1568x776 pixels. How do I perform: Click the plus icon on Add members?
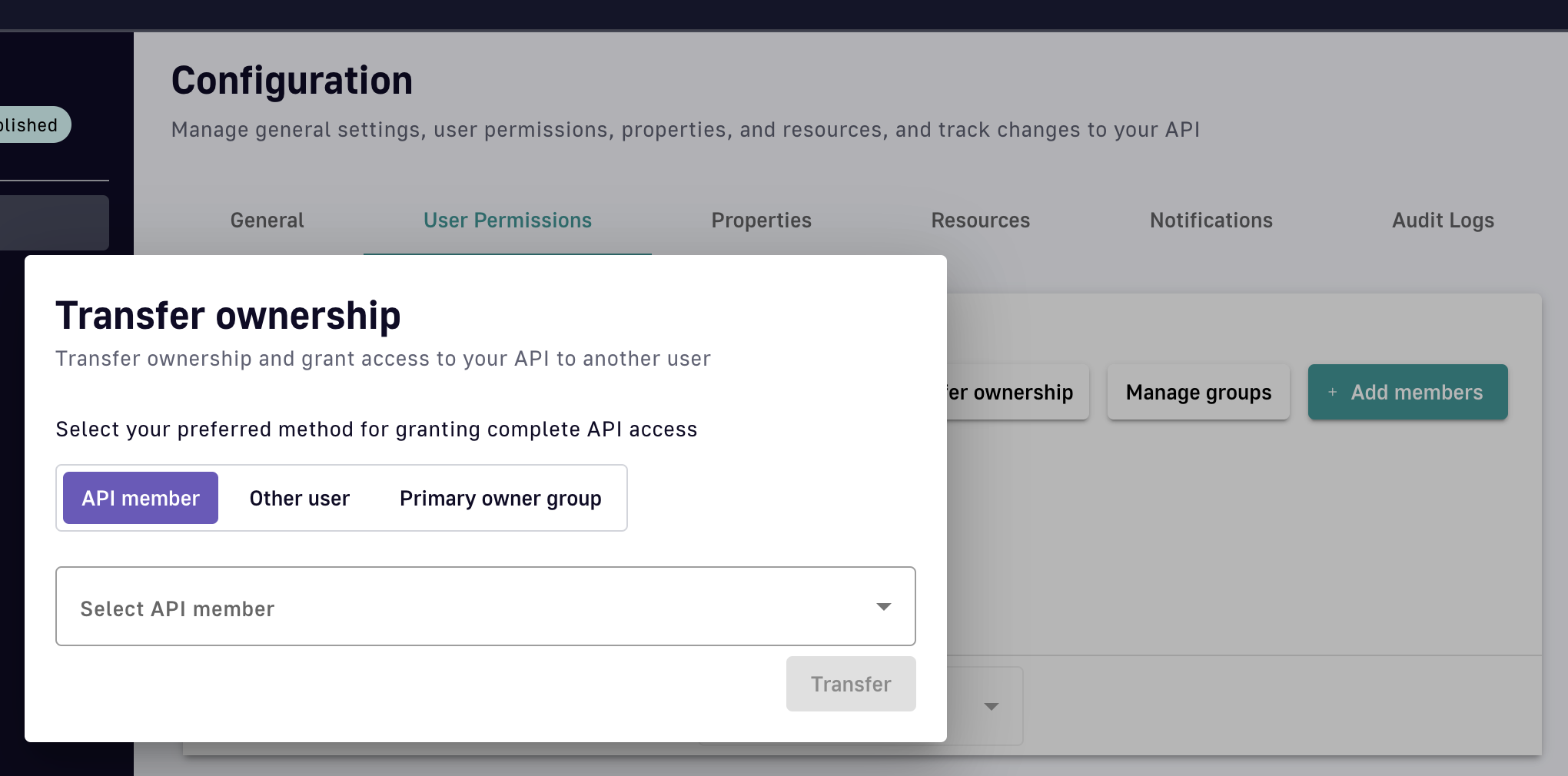coord(1333,393)
